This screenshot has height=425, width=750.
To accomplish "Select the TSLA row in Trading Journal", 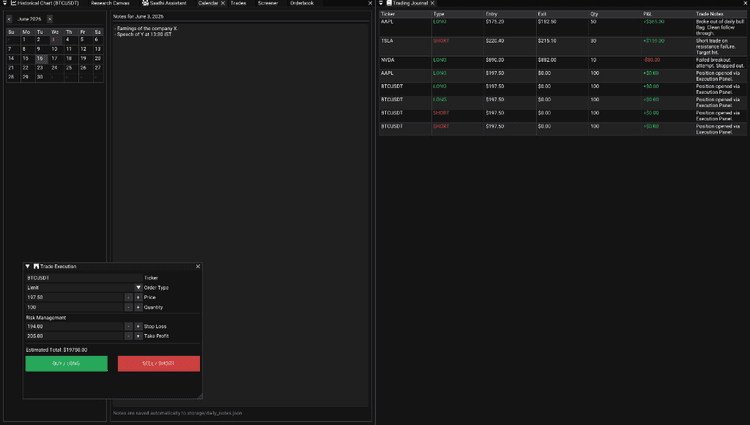I will [562, 47].
